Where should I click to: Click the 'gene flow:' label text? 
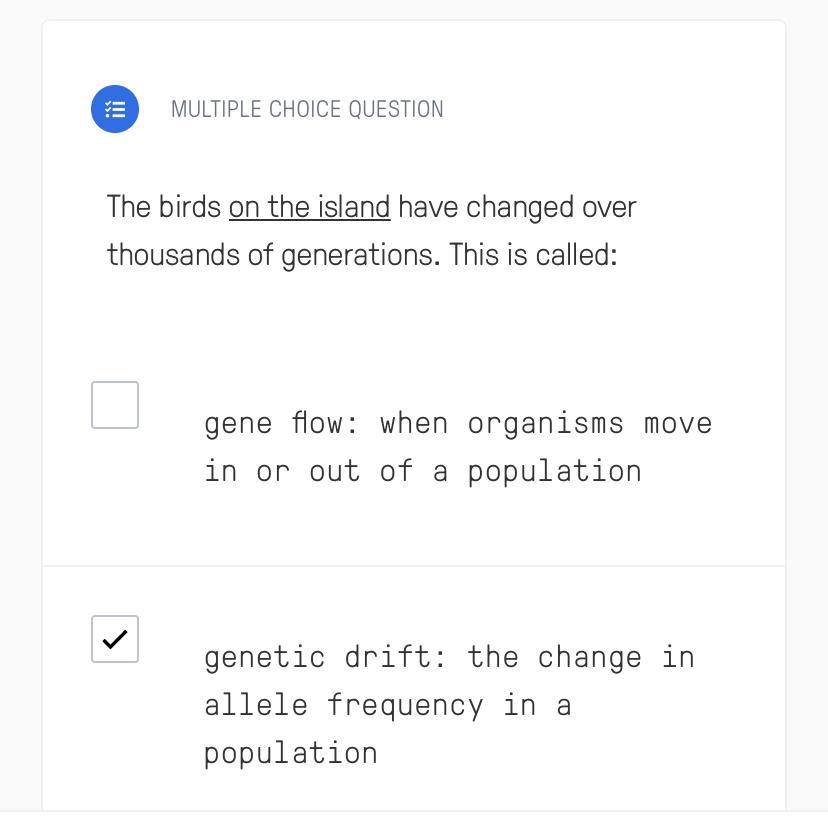[x=281, y=423]
